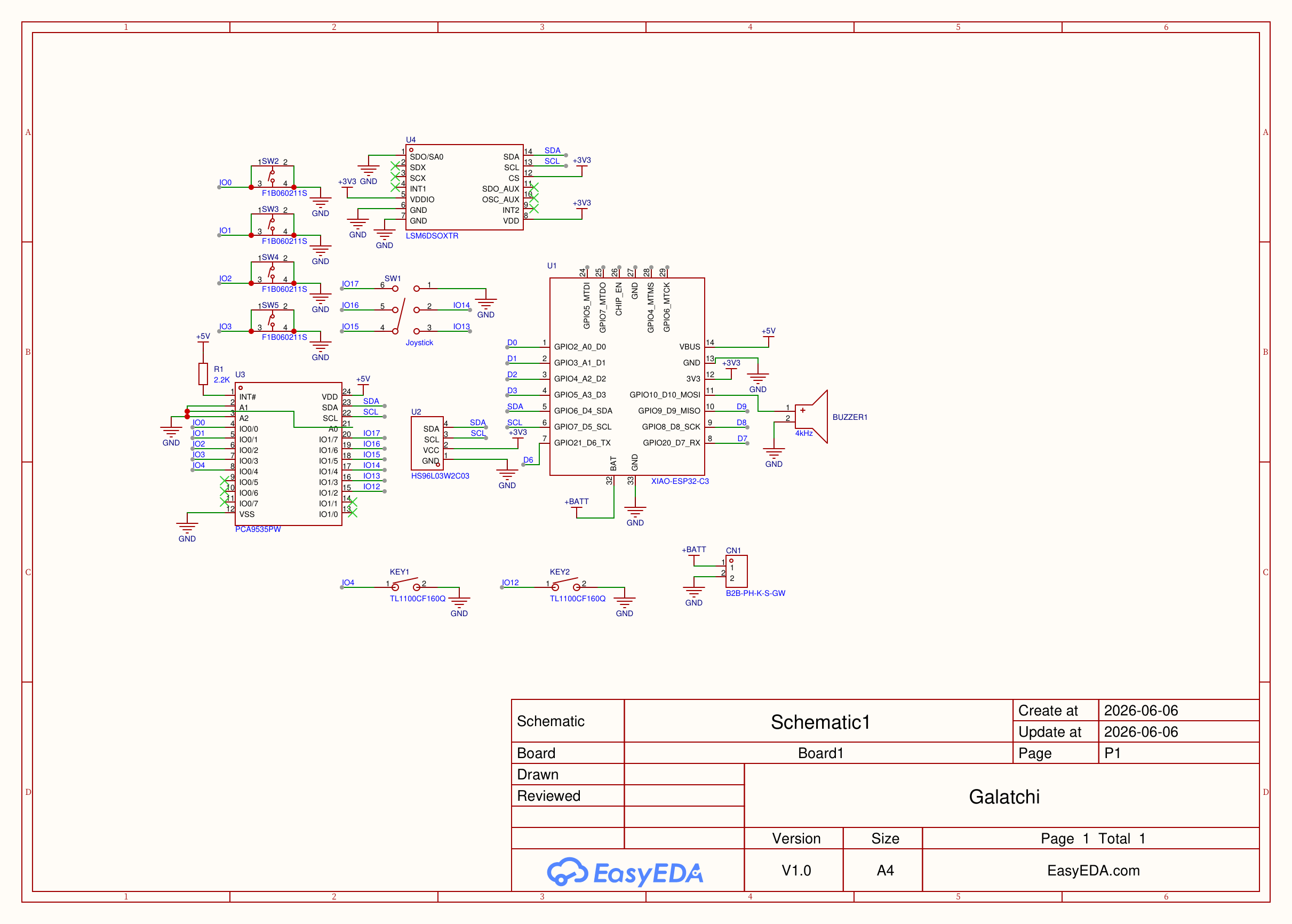Screen dimensions: 1292x924
Task: Select the SW4 push button symbol
Action: pyautogui.click(x=273, y=272)
